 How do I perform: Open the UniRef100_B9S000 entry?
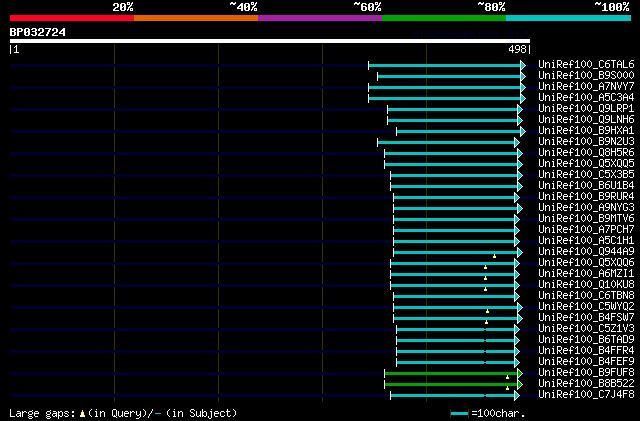[586, 76]
